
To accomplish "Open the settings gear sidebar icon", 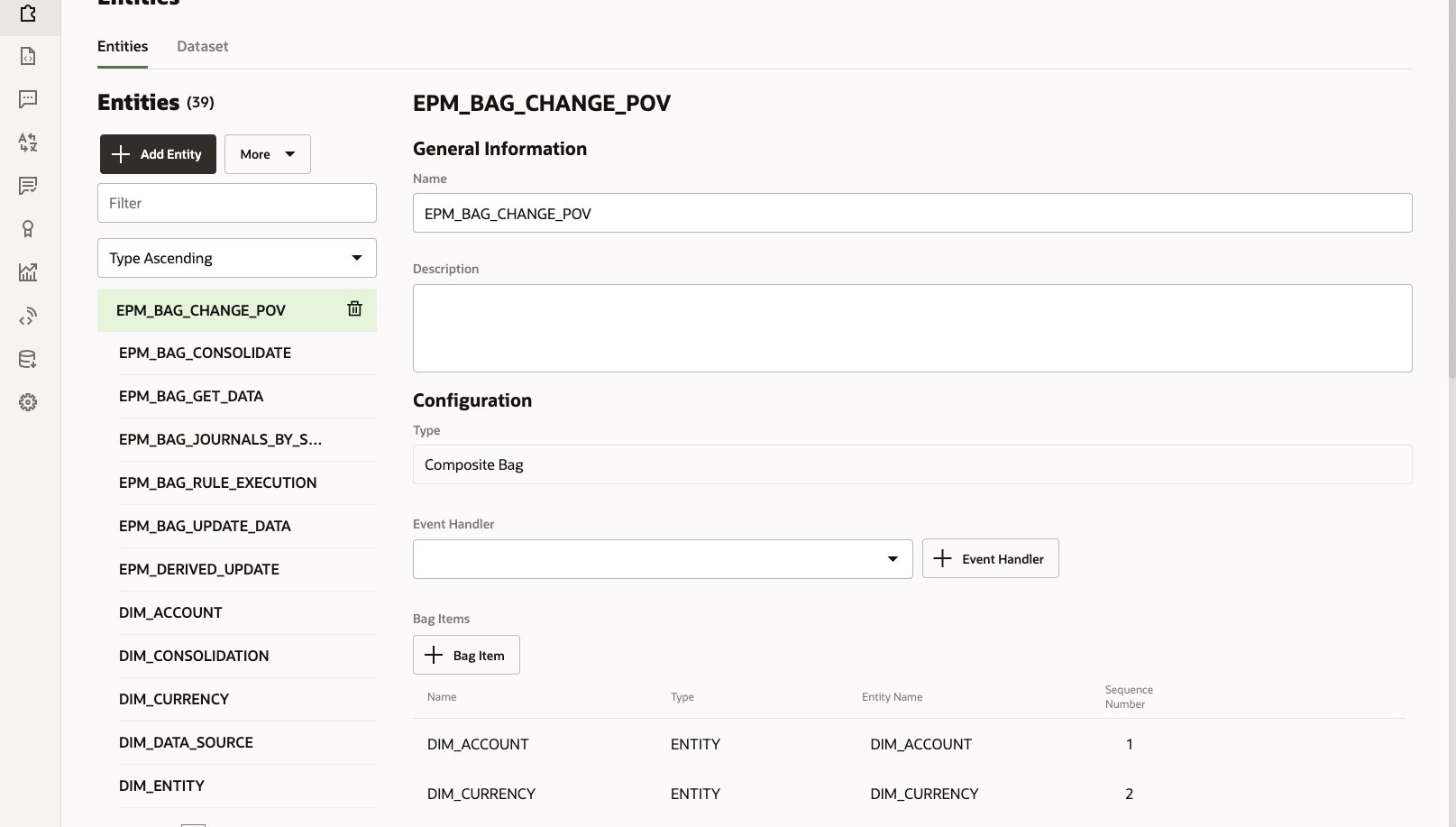I will (28, 402).
